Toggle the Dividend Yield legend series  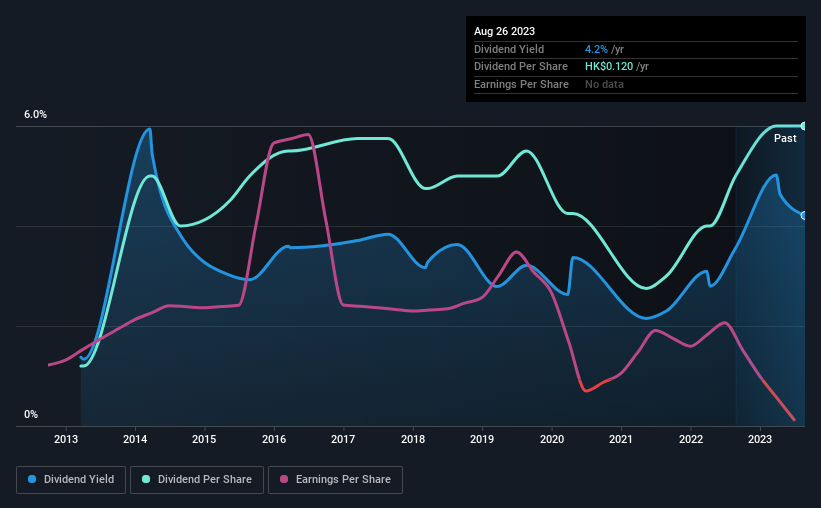(x=73, y=479)
